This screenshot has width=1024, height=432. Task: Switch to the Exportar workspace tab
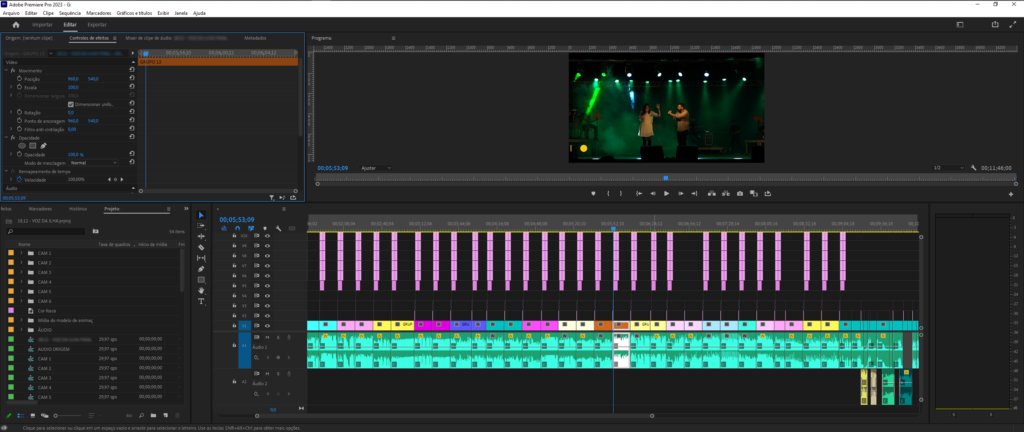coord(97,25)
